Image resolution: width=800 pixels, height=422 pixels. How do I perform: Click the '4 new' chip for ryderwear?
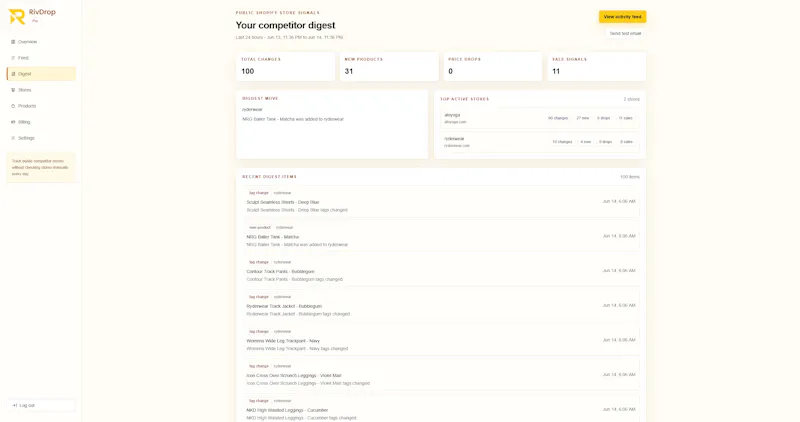click(586, 142)
